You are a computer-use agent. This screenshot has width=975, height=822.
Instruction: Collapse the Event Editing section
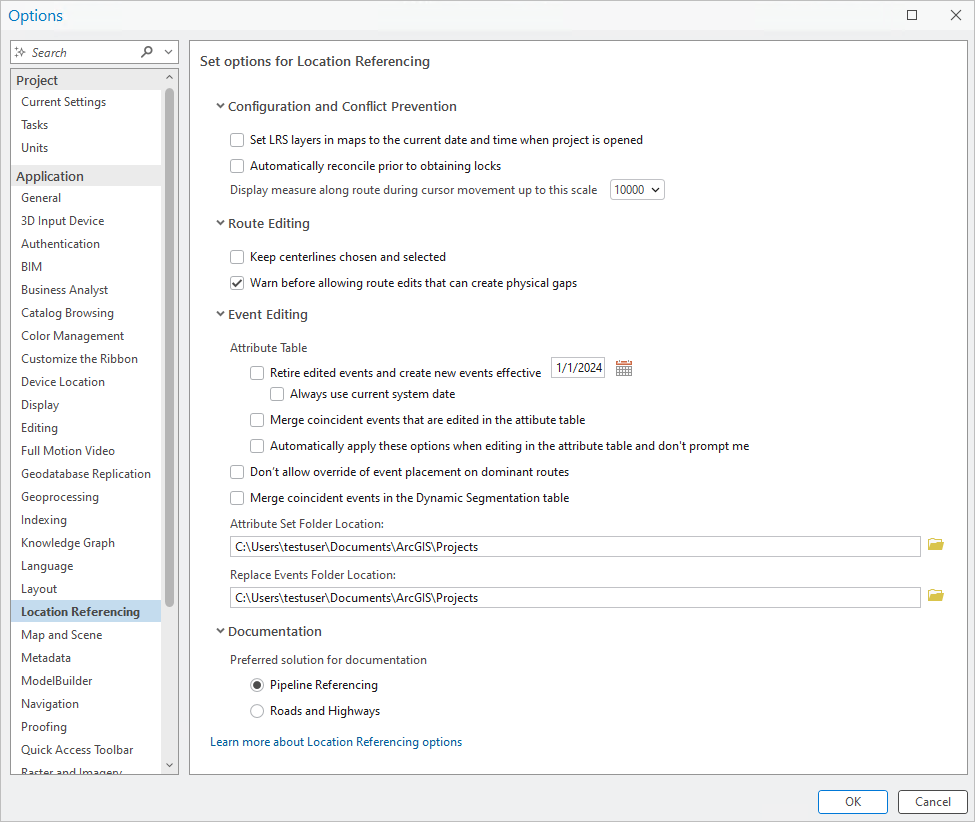click(220, 315)
